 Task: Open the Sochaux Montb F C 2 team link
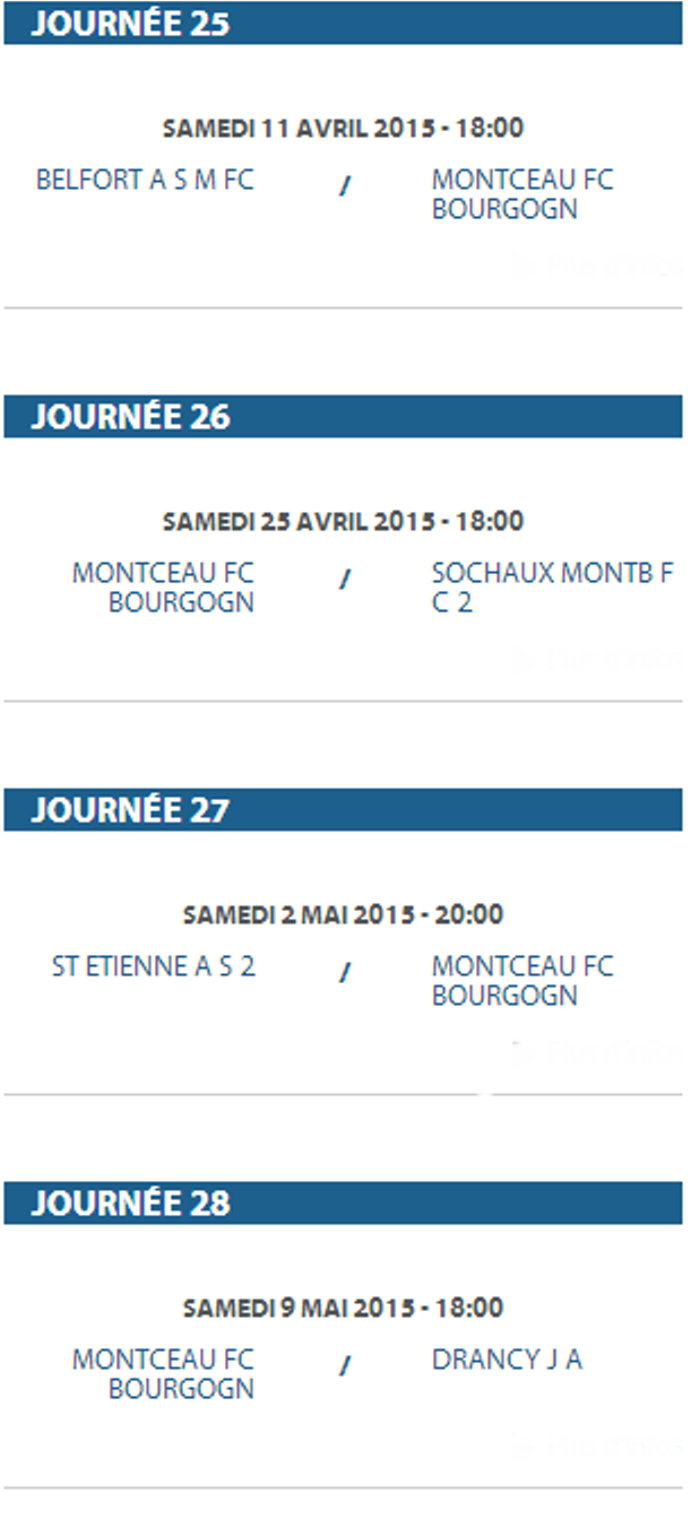pyautogui.click(x=552, y=588)
